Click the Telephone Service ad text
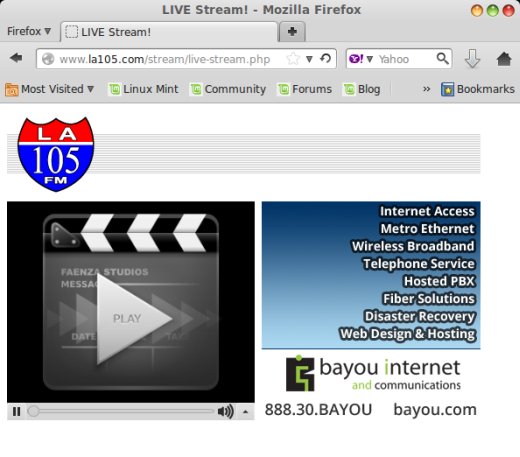 (419, 264)
